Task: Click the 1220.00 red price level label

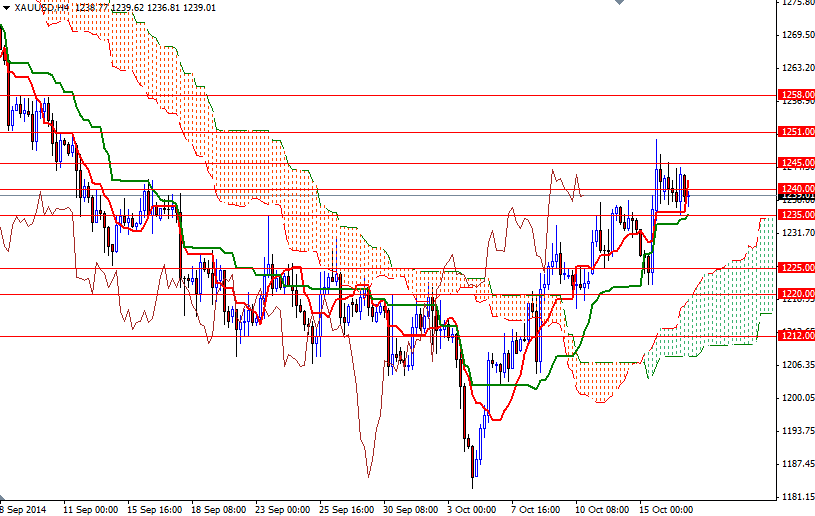Action: (x=796, y=294)
